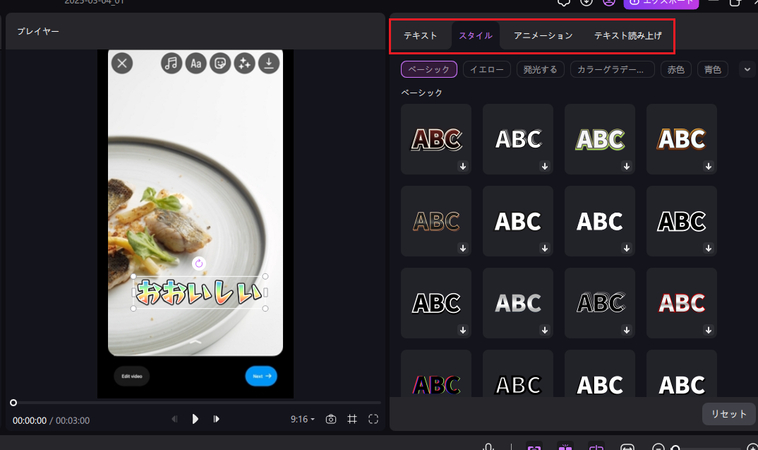
Task: Step forward one frame in the player
Action: 216,419
